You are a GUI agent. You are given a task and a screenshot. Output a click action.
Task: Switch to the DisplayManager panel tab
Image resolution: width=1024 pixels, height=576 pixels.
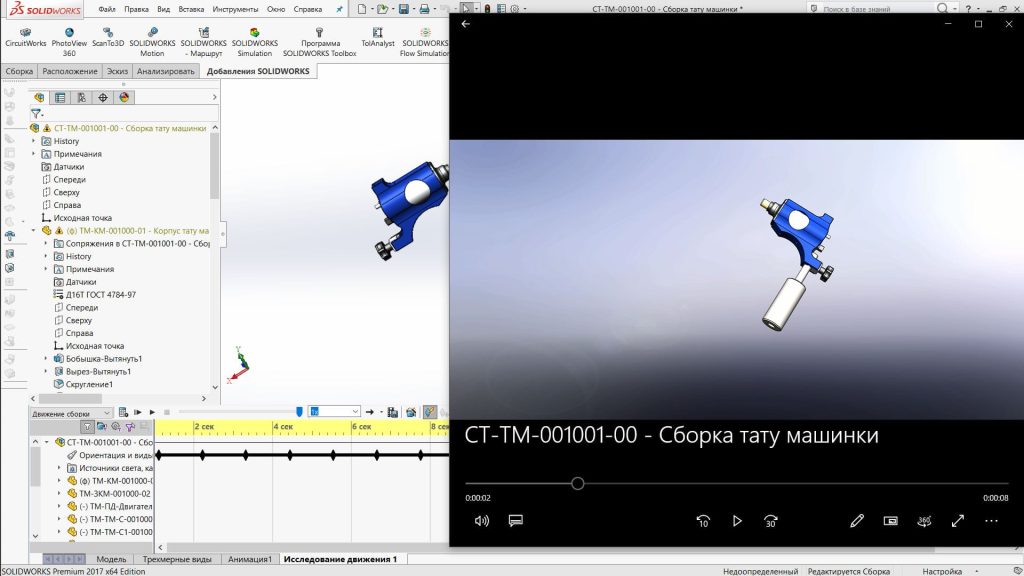(124, 97)
